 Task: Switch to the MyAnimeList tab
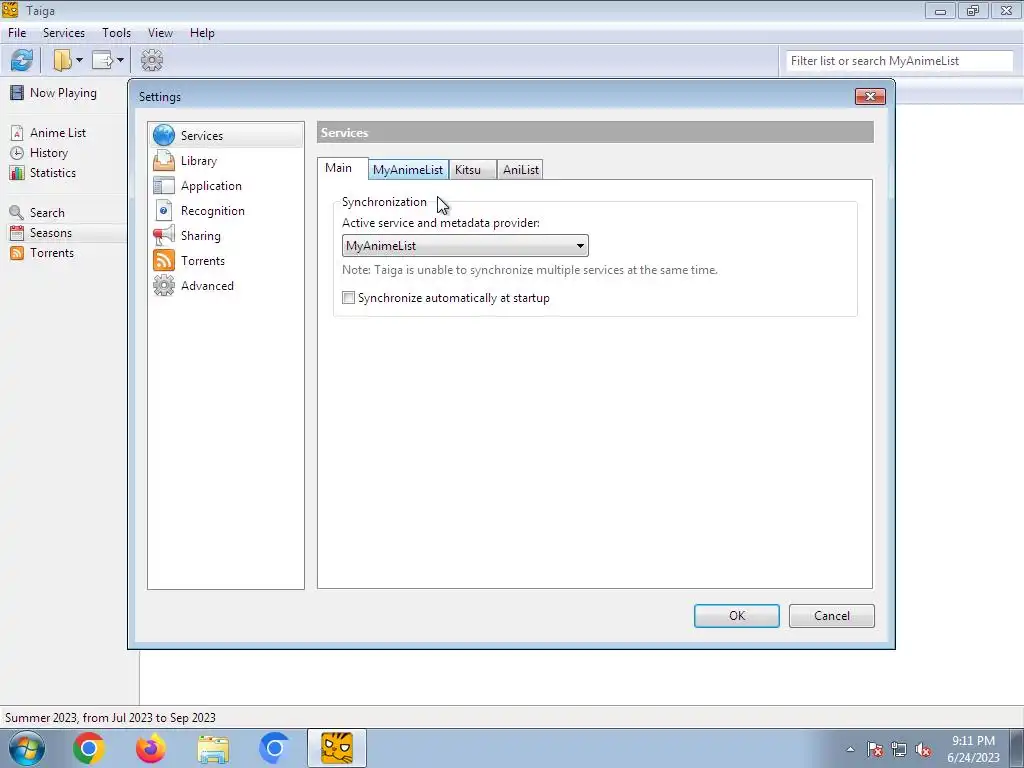point(408,170)
